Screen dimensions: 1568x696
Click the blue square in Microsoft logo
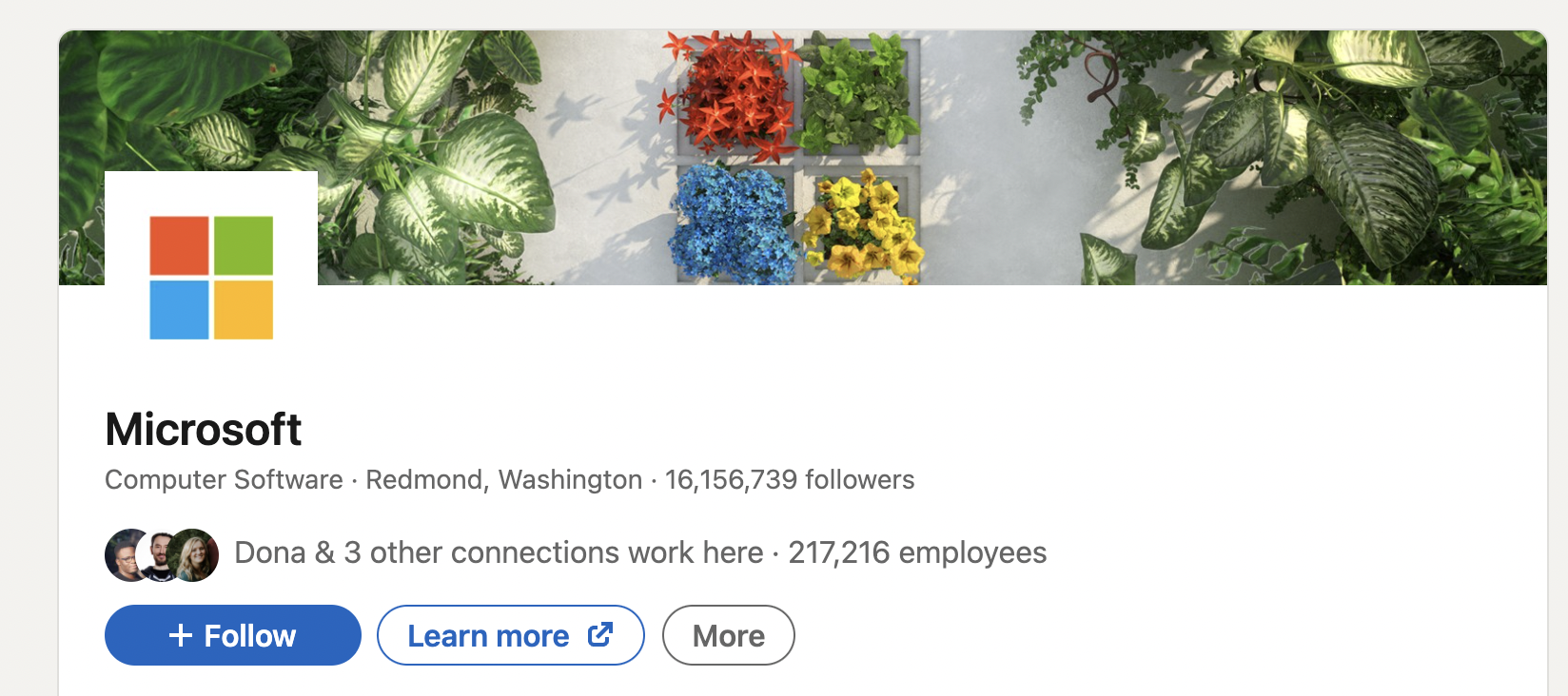pos(179,310)
